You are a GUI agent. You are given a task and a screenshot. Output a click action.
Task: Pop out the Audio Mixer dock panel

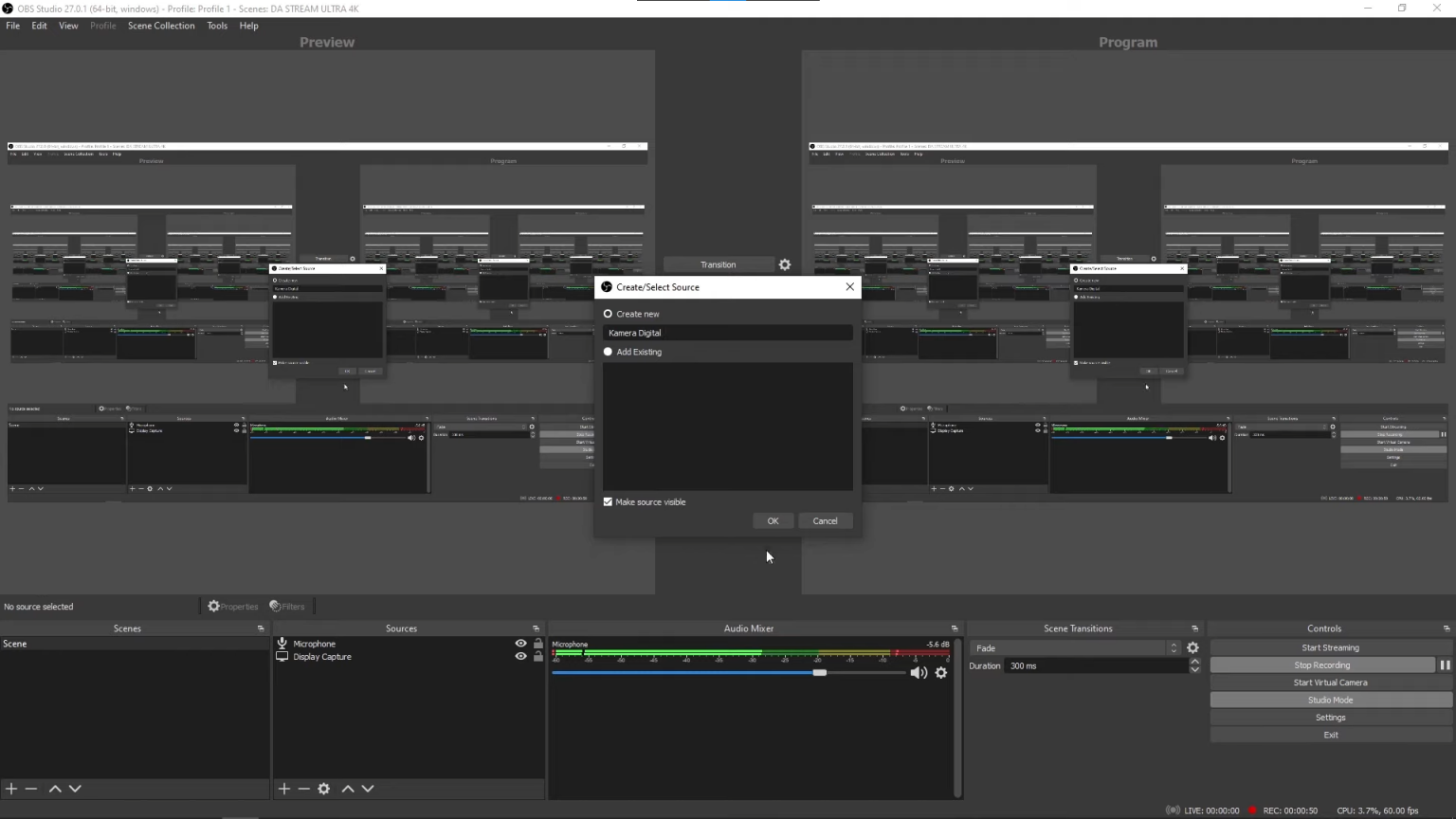pos(955,628)
